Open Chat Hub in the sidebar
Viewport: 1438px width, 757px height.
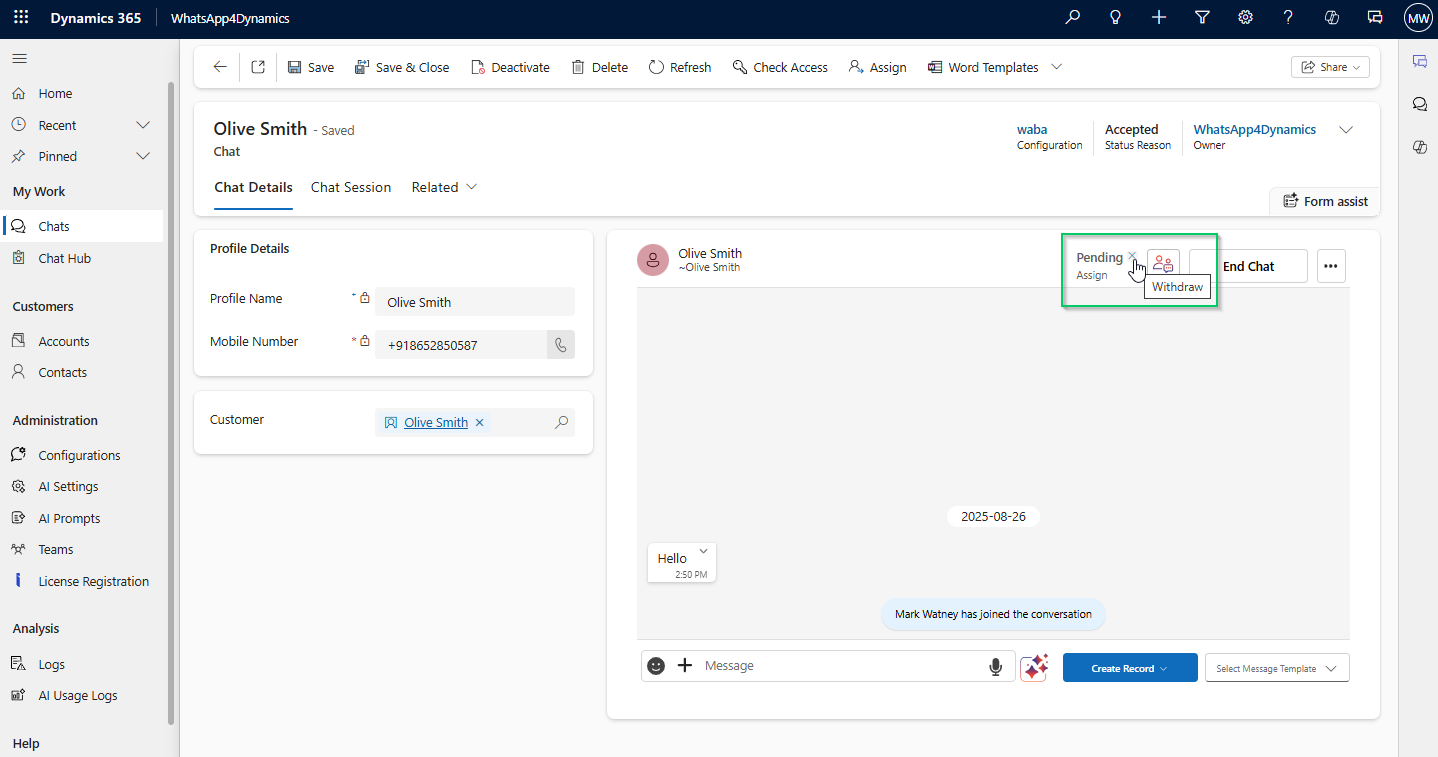64,258
